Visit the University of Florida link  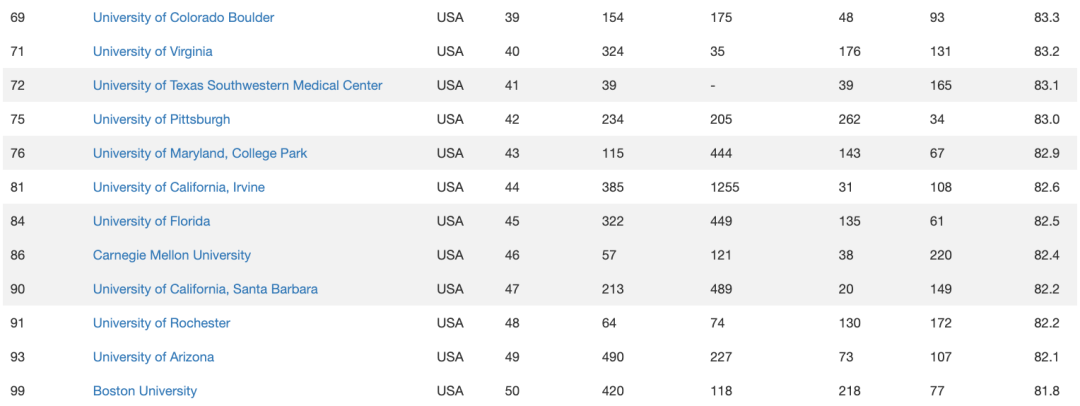[x=151, y=222]
